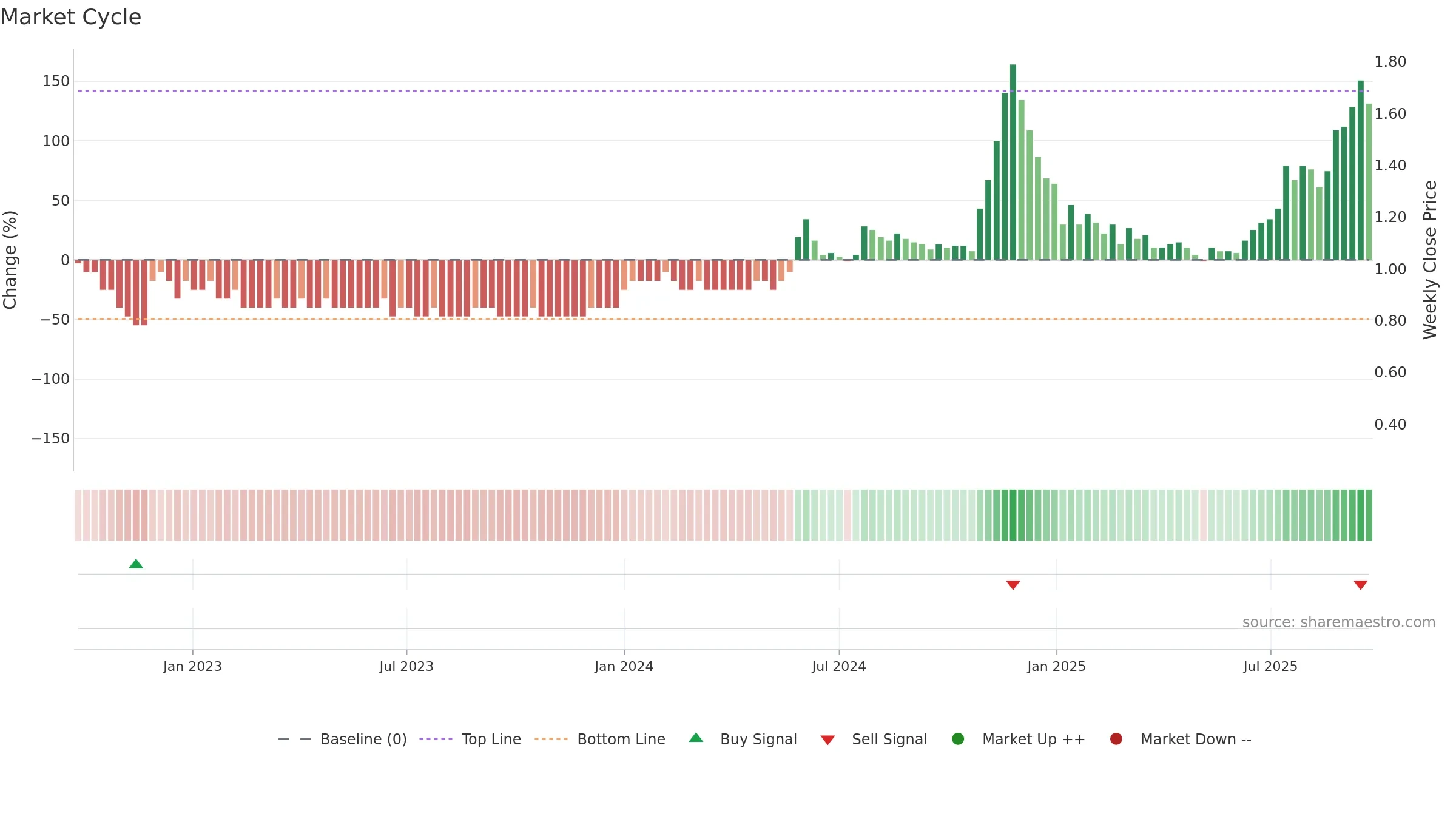Toggle the Baseline (0) legend entry
This screenshot has width=1456, height=819.
[342, 739]
